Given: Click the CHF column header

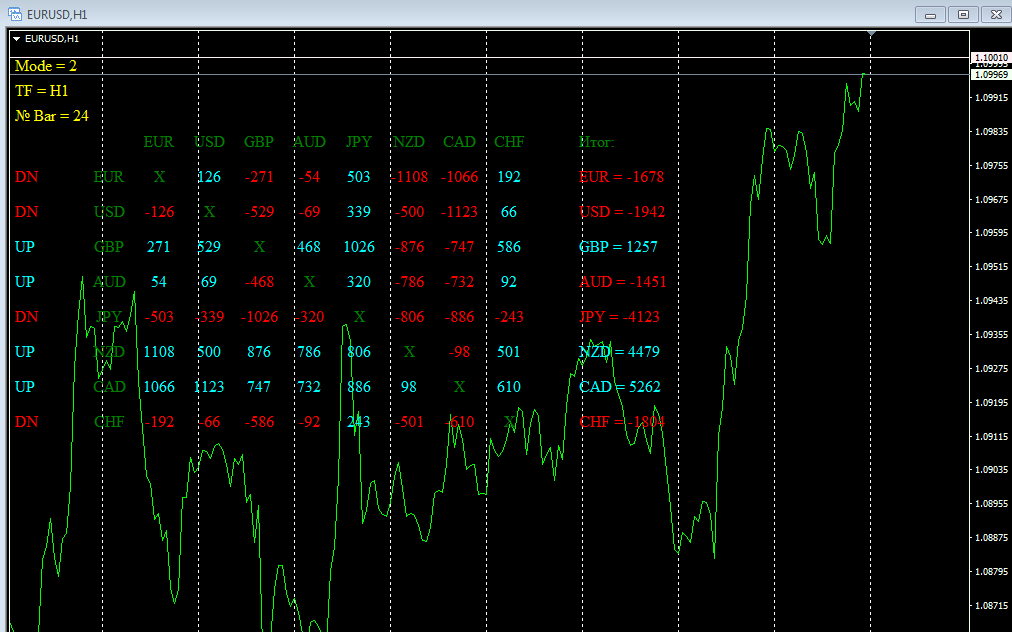Looking at the screenshot, I should point(509,142).
